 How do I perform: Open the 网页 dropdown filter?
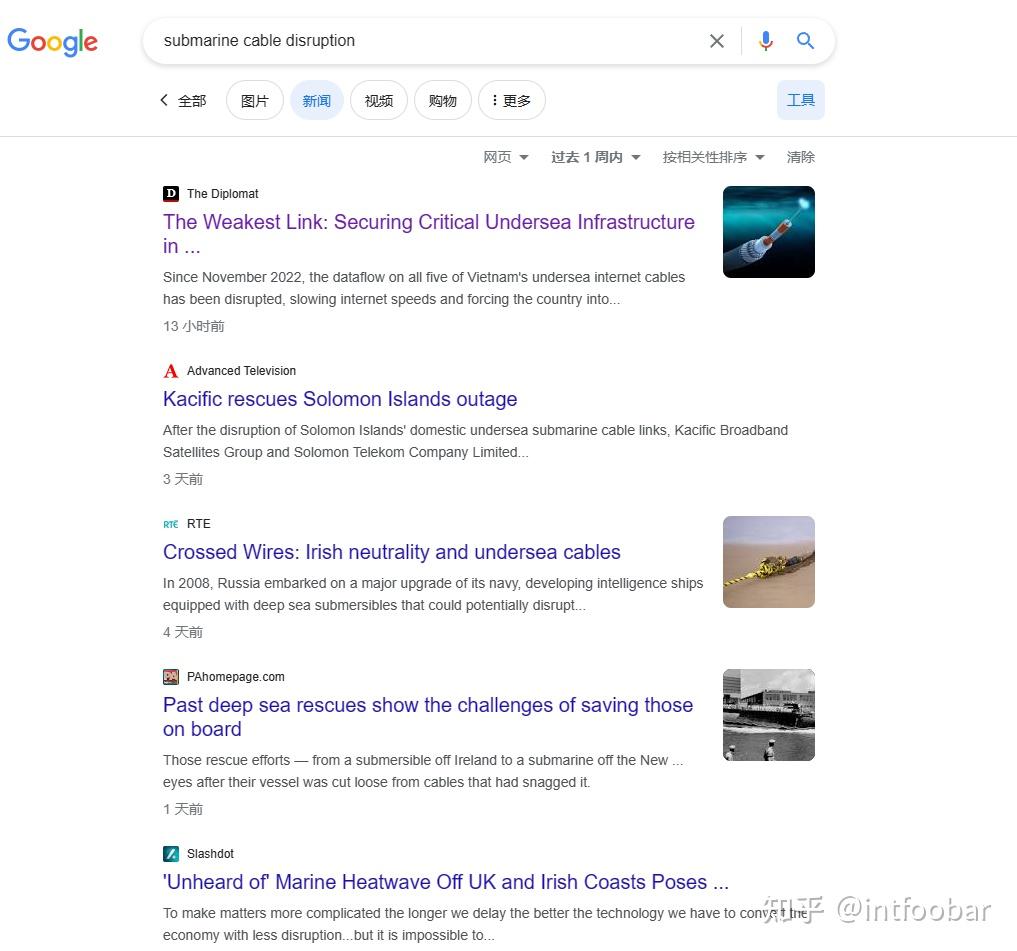coord(506,157)
